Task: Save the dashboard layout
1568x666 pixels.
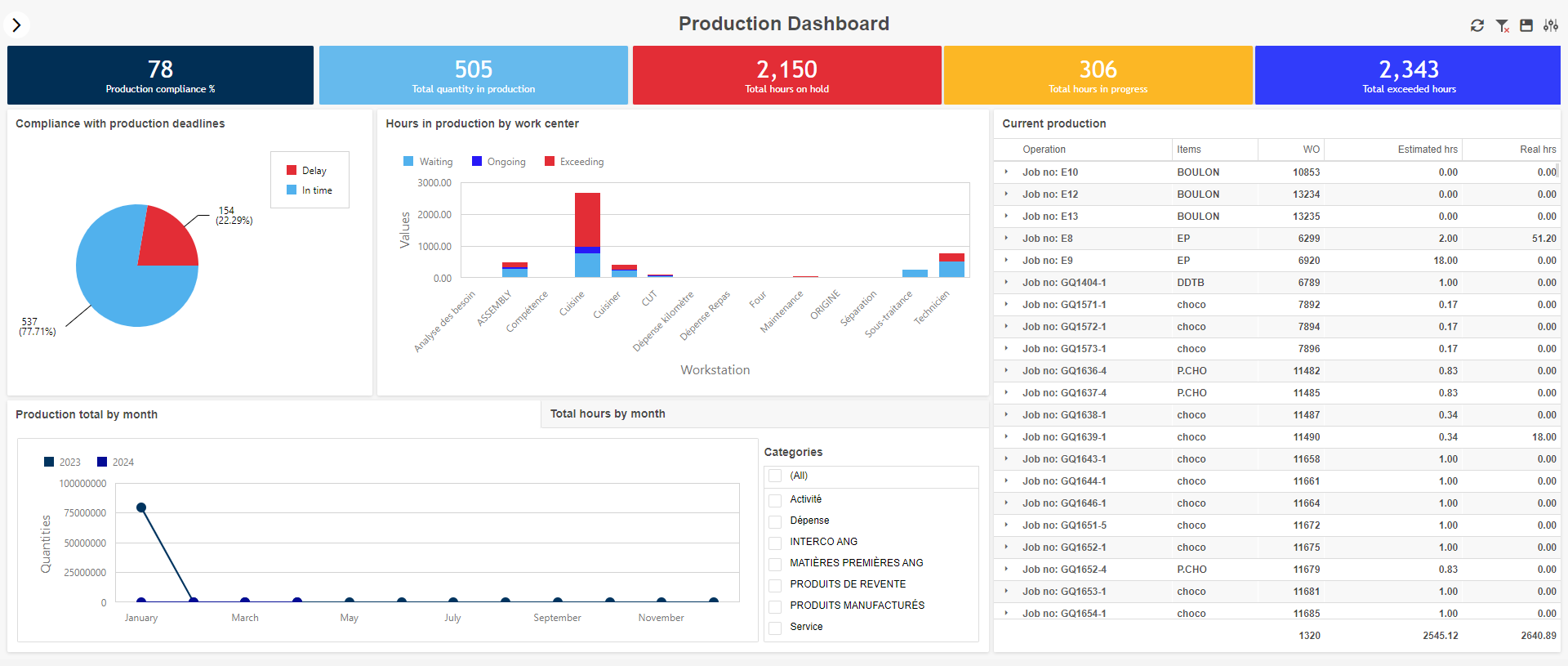Action: point(1526,25)
